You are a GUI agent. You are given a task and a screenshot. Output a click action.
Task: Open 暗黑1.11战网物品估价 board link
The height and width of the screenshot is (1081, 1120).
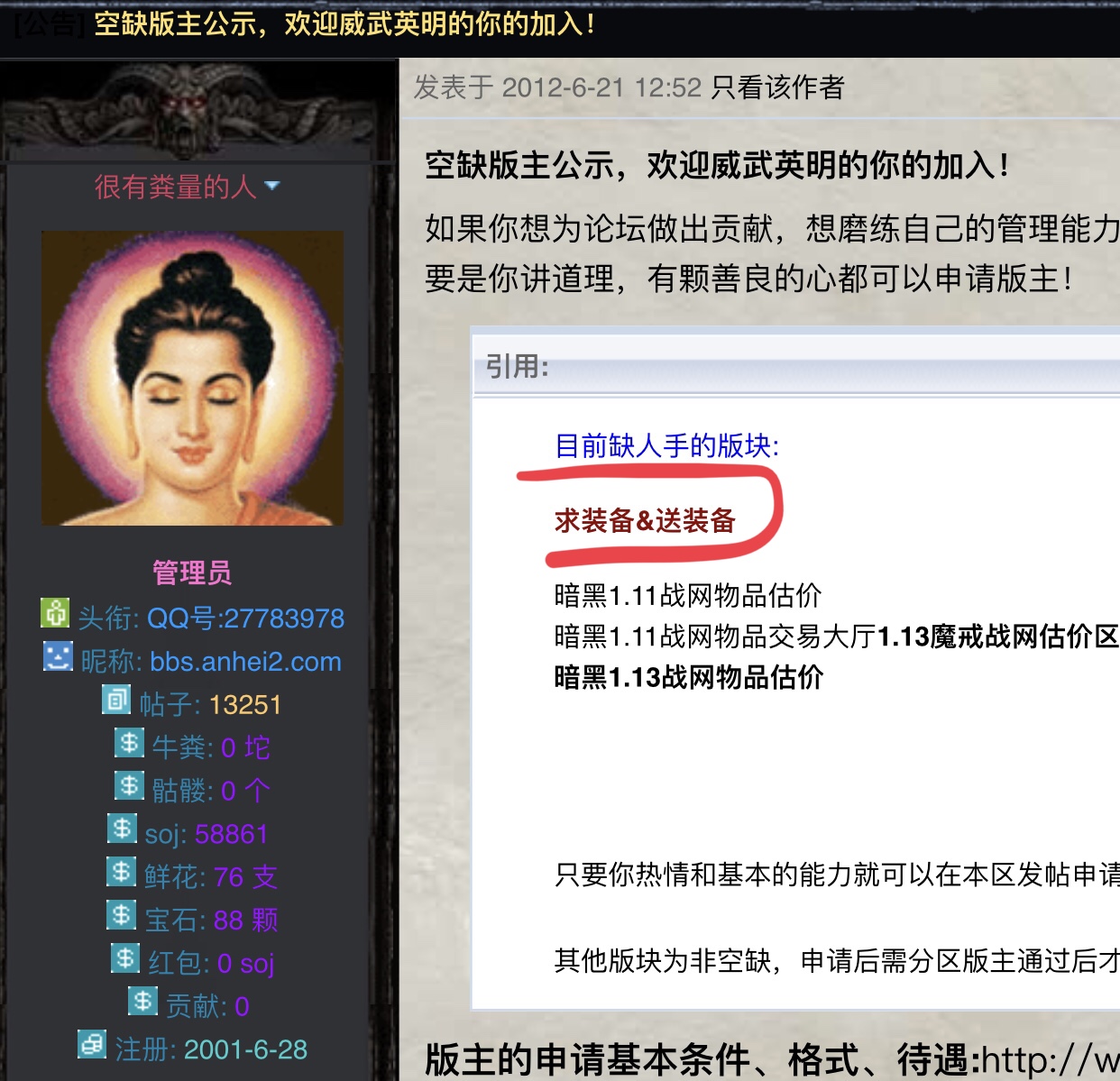click(x=688, y=595)
